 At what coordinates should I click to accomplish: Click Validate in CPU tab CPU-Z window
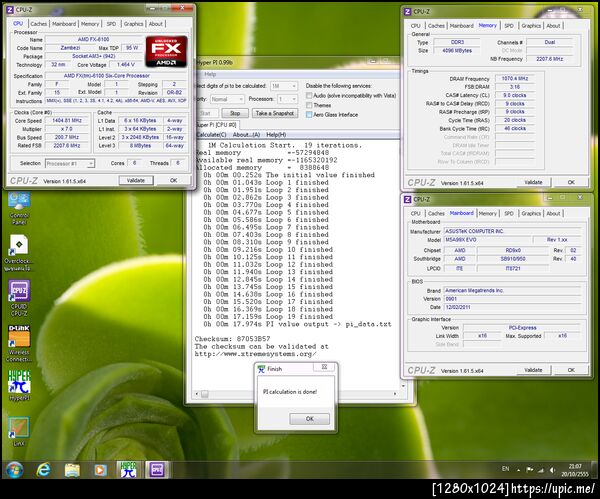[x=135, y=180]
